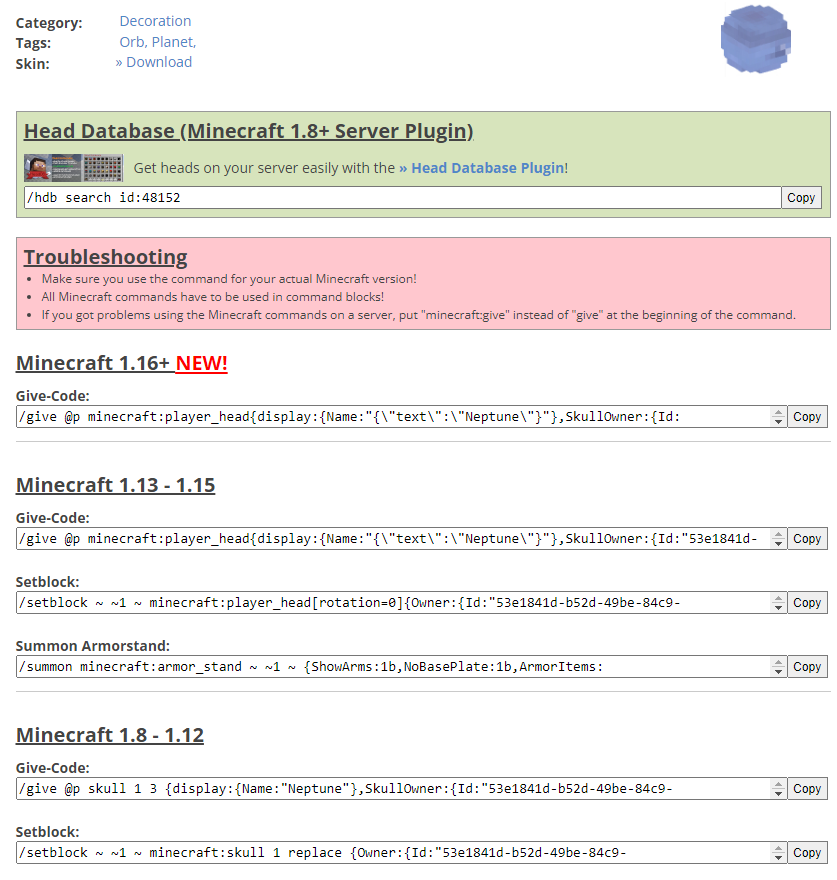Image resolution: width=837 pixels, height=880 pixels.
Task: Click the 'Category:' label
Action: [x=49, y=23]
